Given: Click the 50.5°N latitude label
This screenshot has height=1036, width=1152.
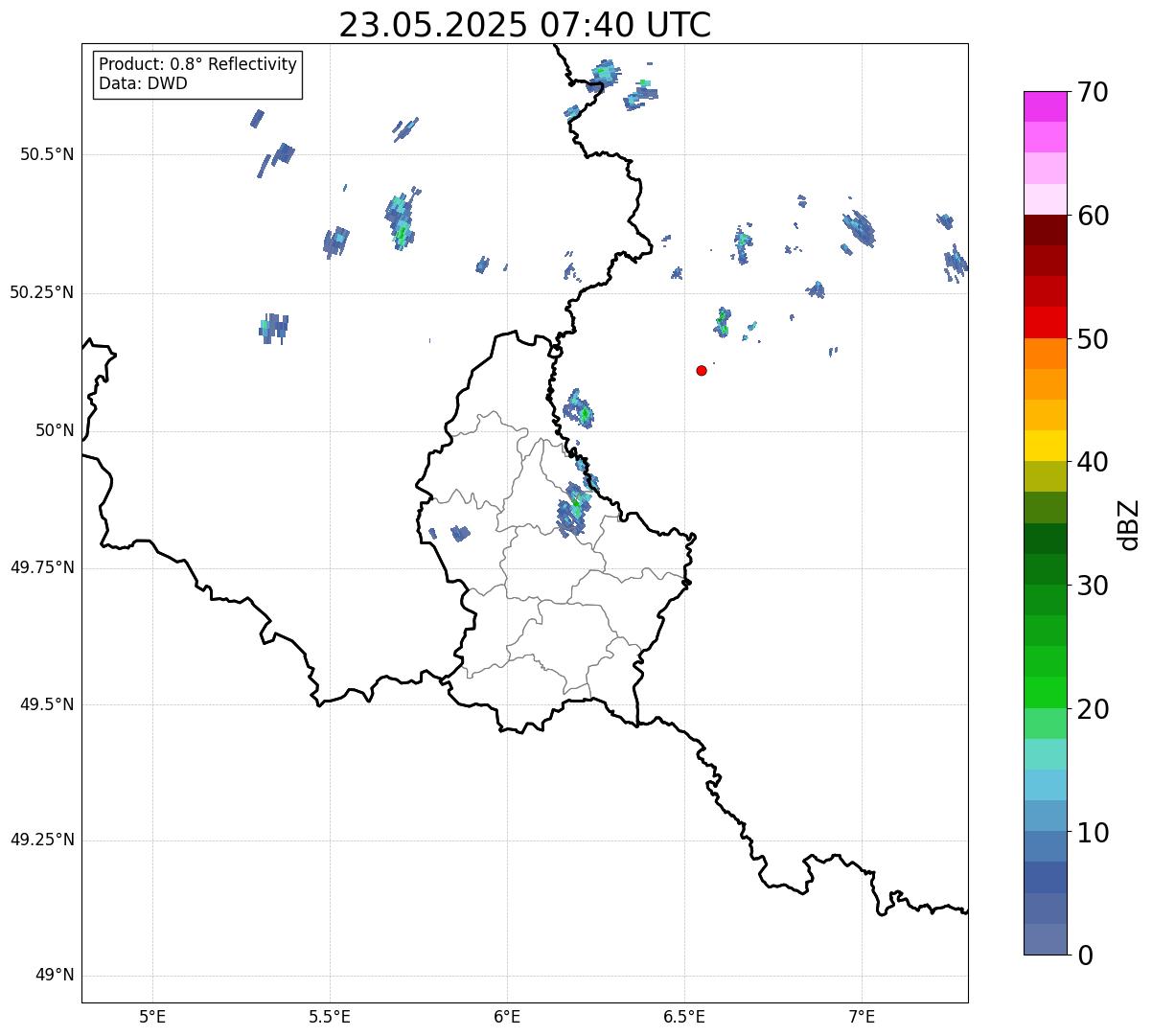Looking at the screenshot, I should click(47, 154).
